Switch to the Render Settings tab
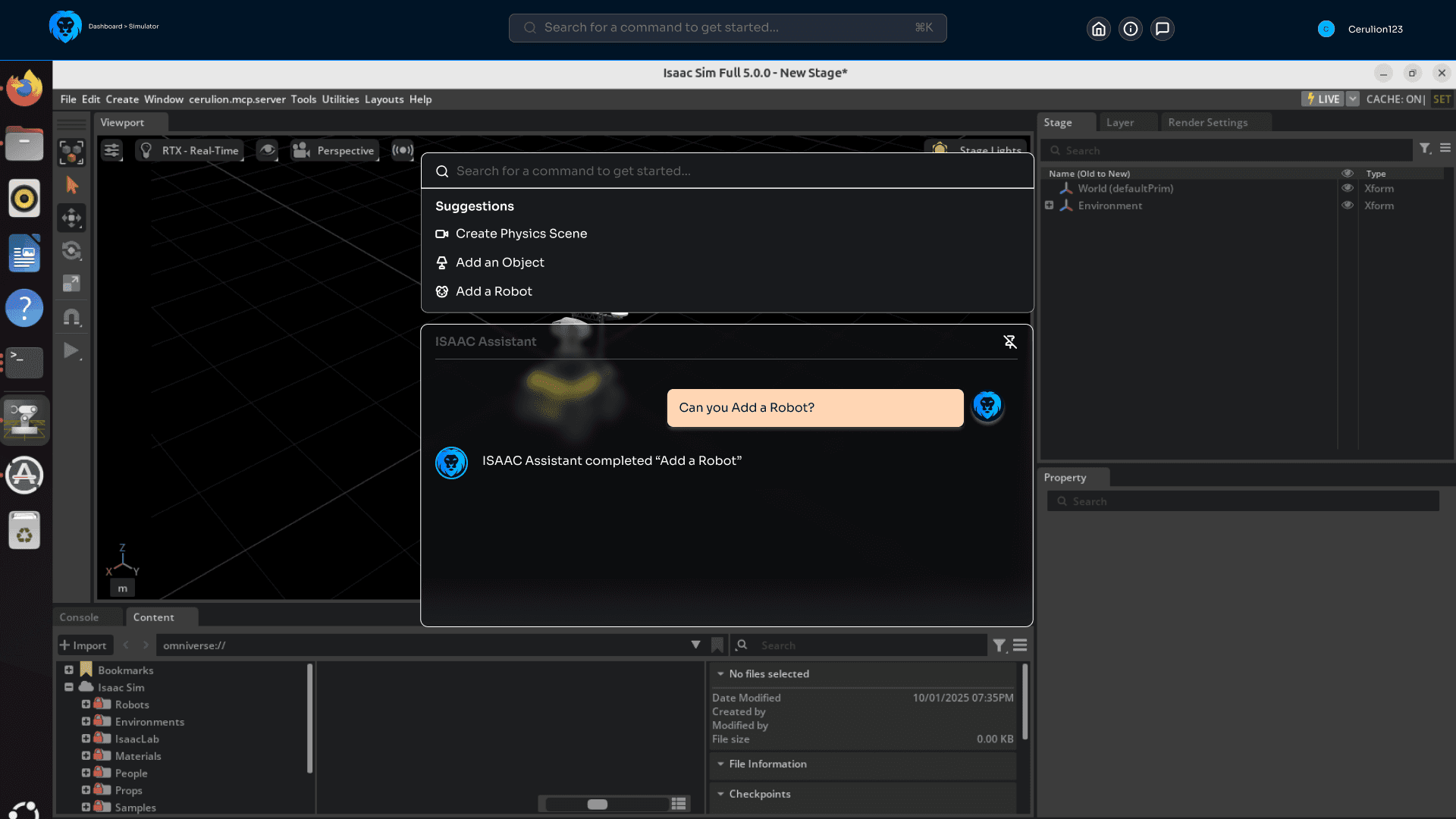Image resolution: width=1456 pixels, height=819 pixels. pyautogui.click(x=1207, y=122)
